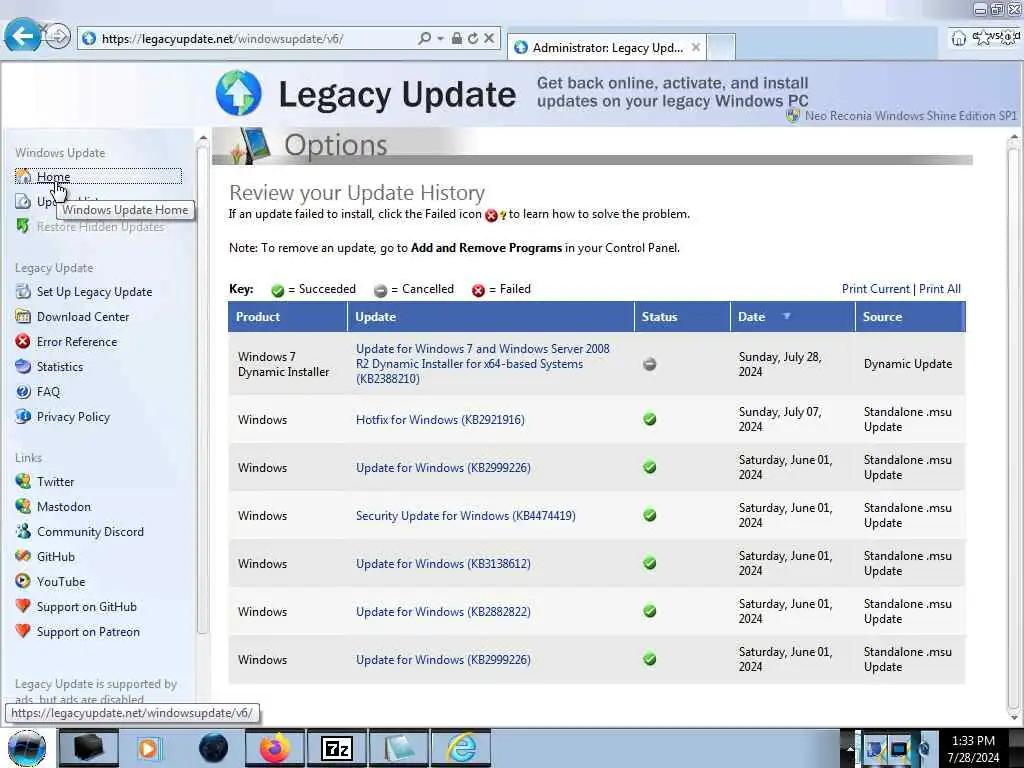The height and width of the screenshot is (768, 1024).
Task: Click the Product column header
Action: coord(287,317)
